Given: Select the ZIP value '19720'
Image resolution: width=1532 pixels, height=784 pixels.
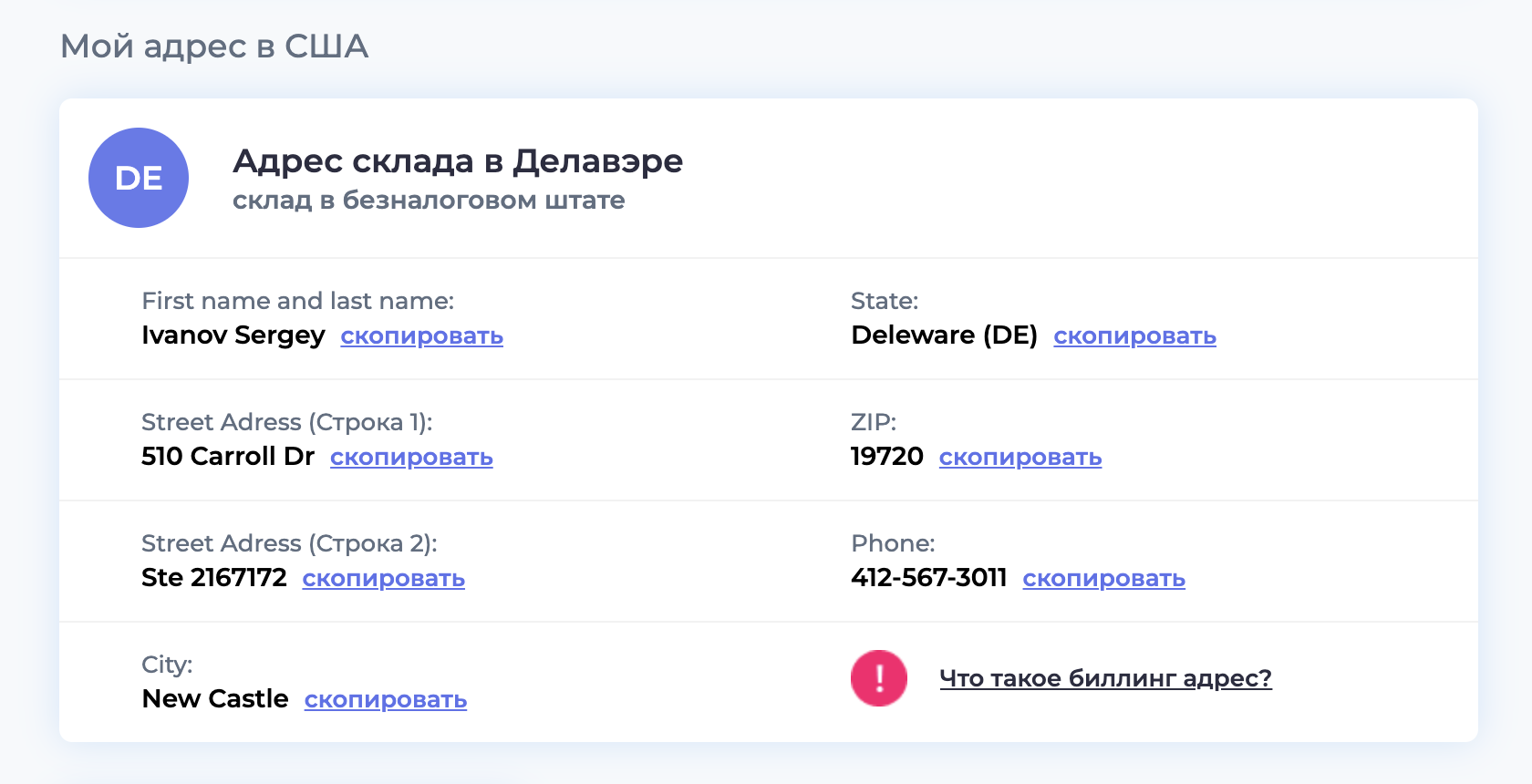Looking at the screenshot, I should point(886,457).
